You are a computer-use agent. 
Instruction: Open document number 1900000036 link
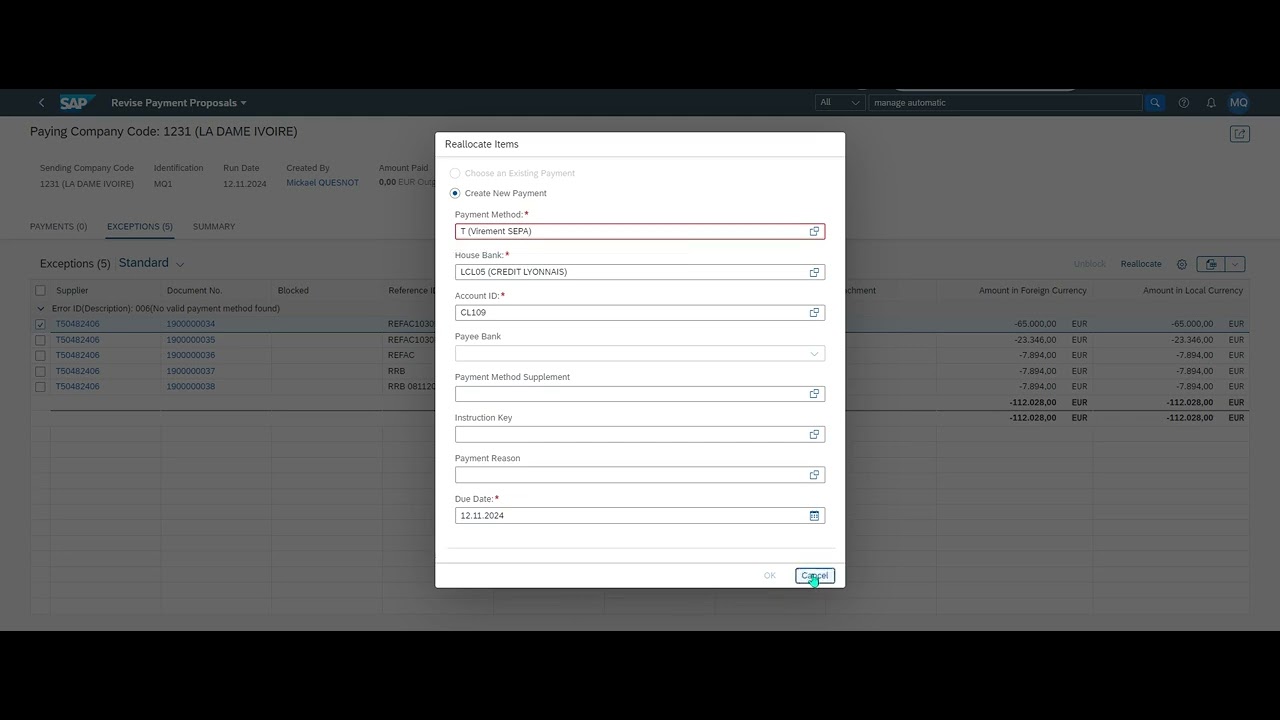coord(191,355)
